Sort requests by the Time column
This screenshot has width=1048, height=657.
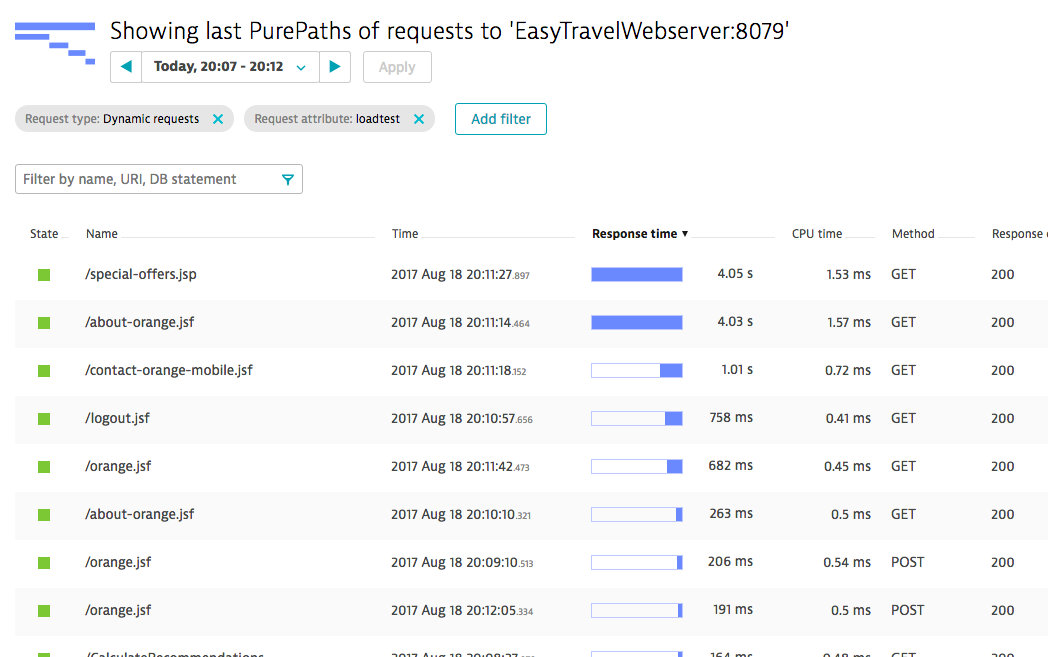404,233
